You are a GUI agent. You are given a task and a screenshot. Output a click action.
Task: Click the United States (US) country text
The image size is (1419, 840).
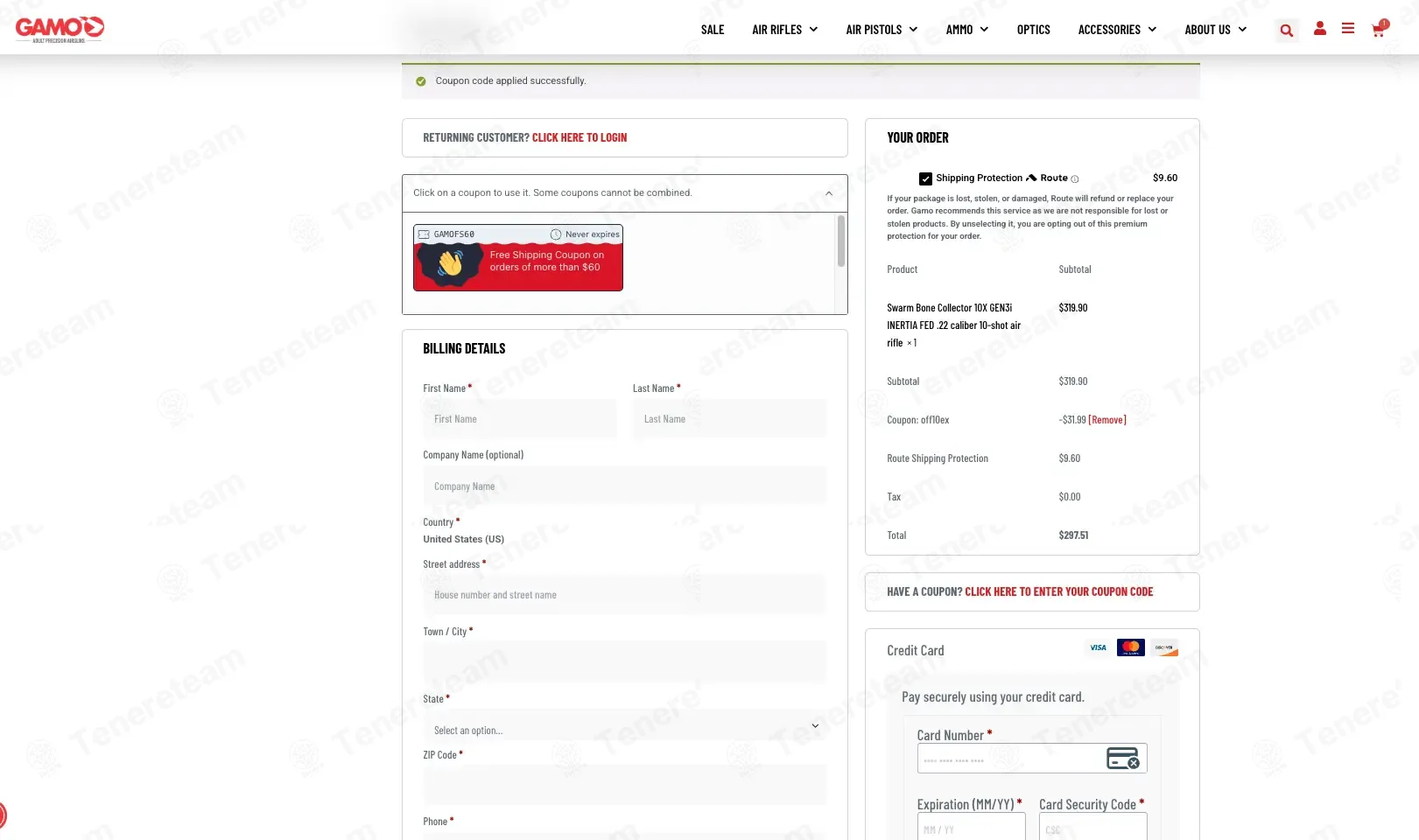tap(464, 540)
